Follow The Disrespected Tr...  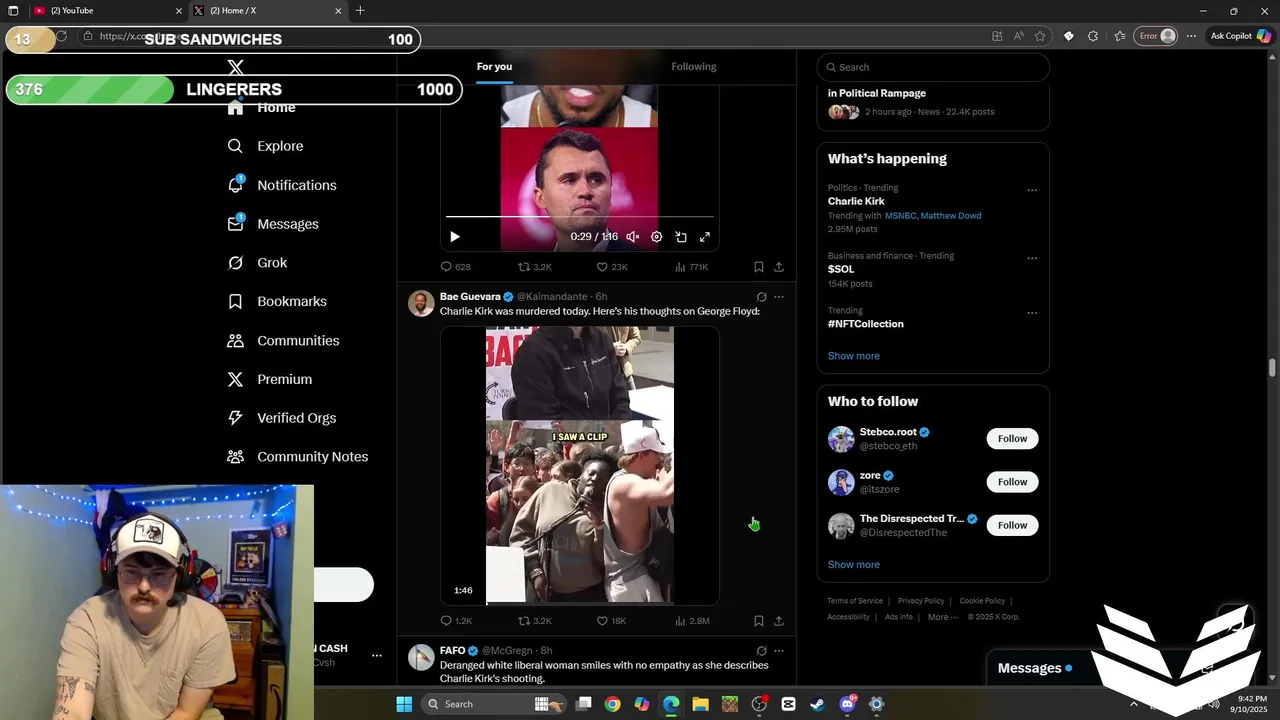1012,525
